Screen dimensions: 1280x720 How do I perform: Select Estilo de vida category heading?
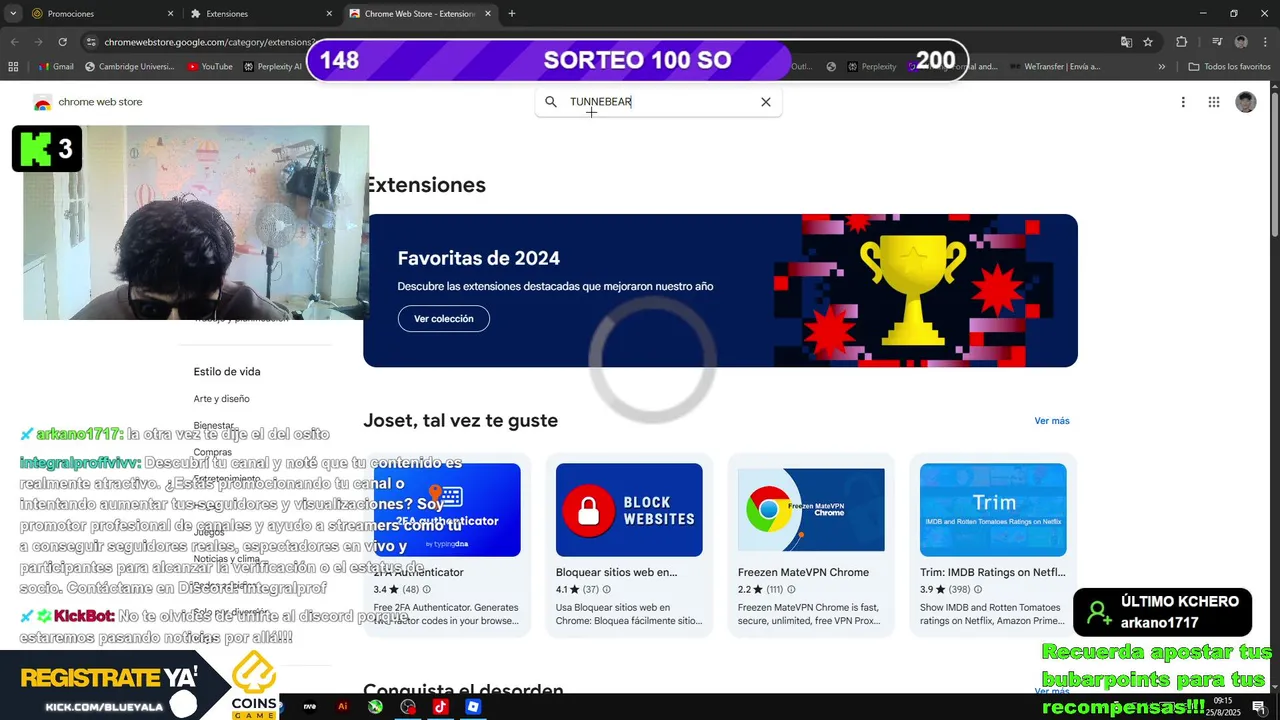(227, 372)
